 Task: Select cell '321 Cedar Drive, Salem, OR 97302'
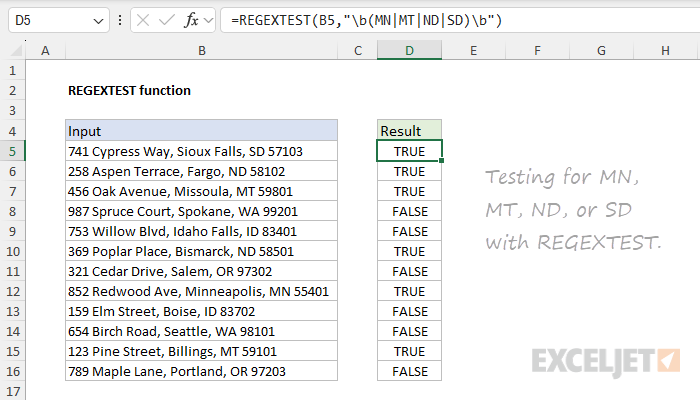tap(201, 271)
